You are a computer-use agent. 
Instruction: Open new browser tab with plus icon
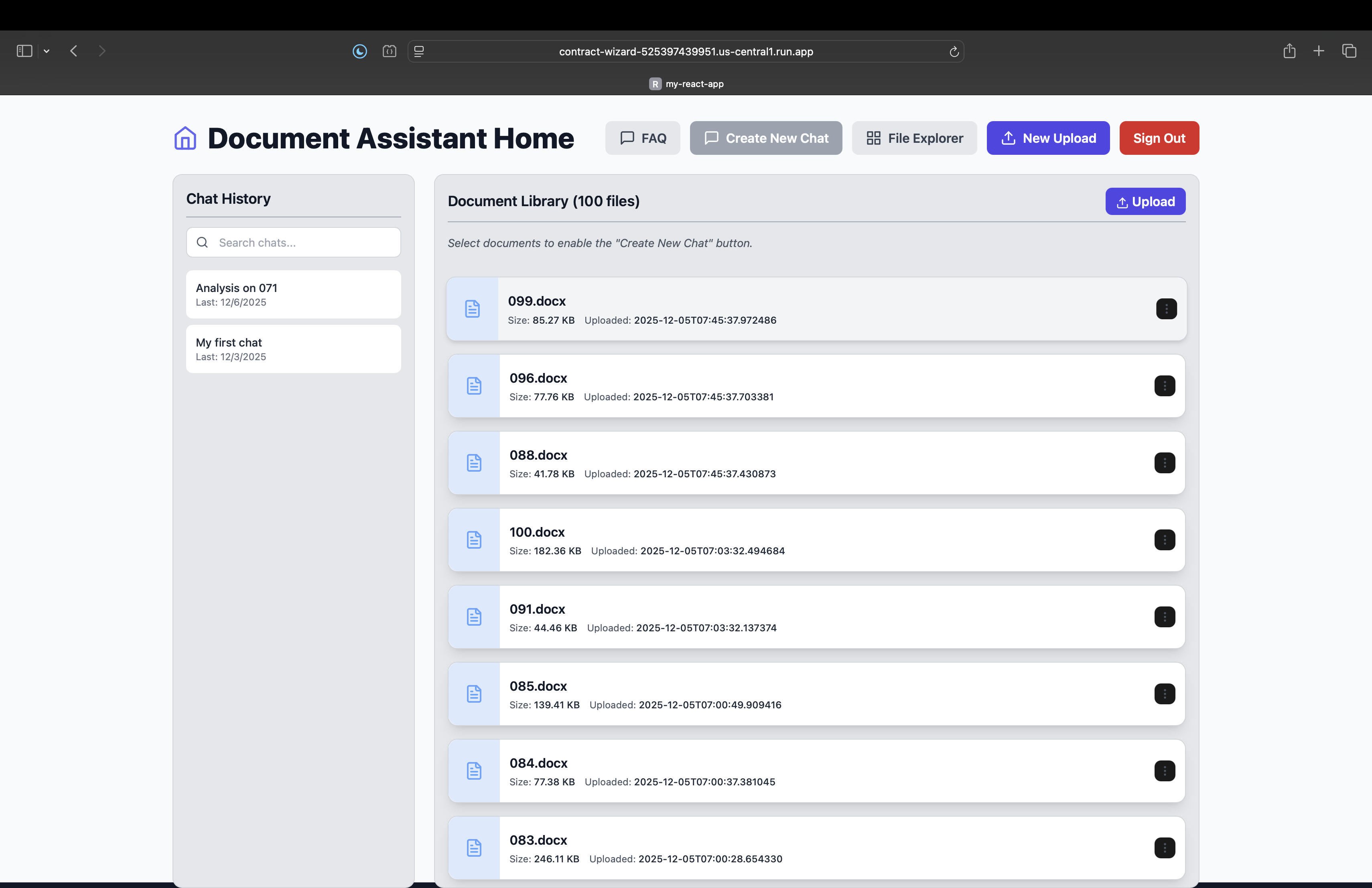(1318, 51)
